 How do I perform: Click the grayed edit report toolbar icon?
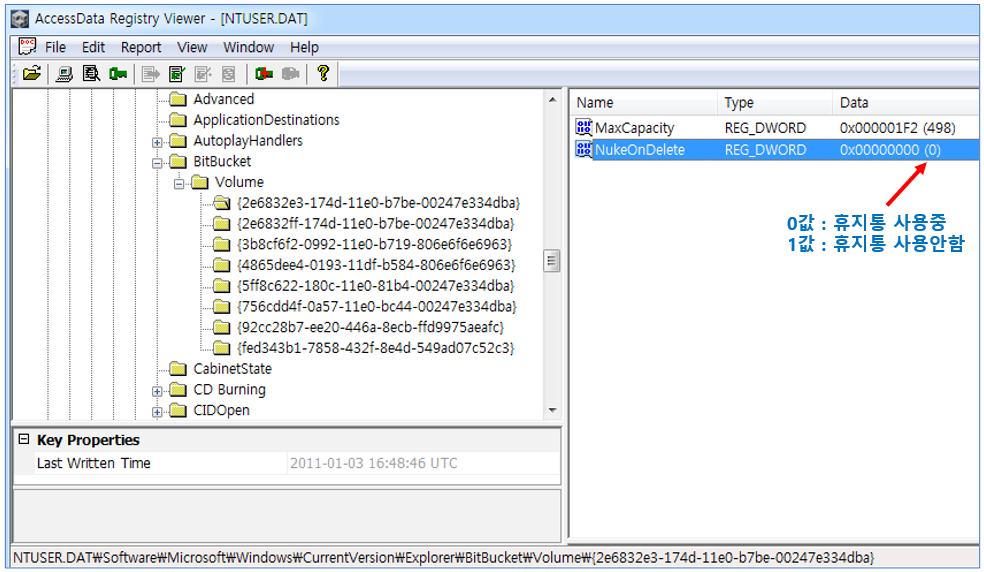point(203,74)
